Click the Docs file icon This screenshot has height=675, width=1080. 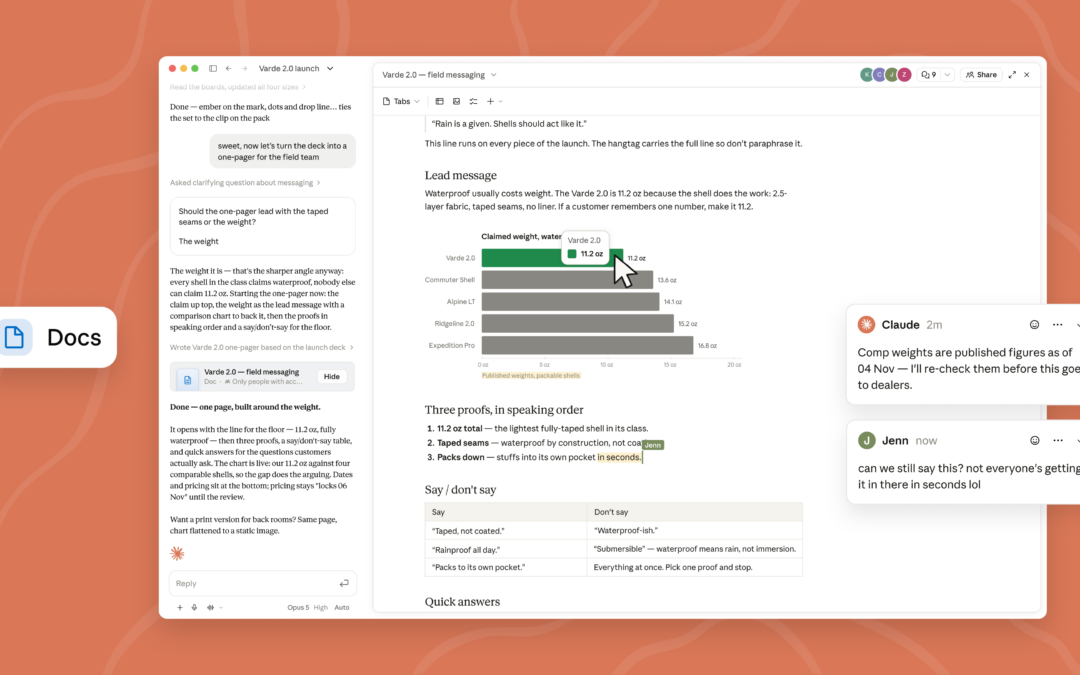(x=14, y=338)
